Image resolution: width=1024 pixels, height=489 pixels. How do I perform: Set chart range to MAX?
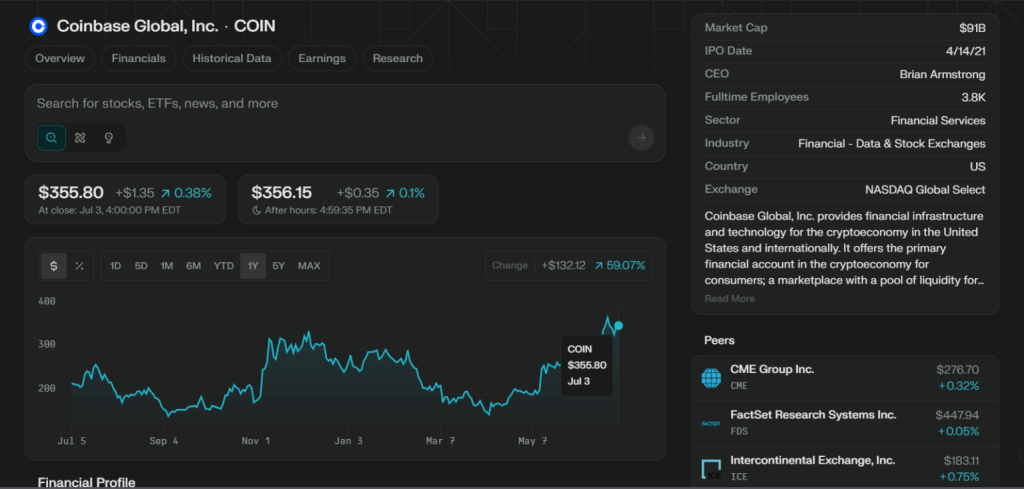pyautogui.click(x=309, y=266)
